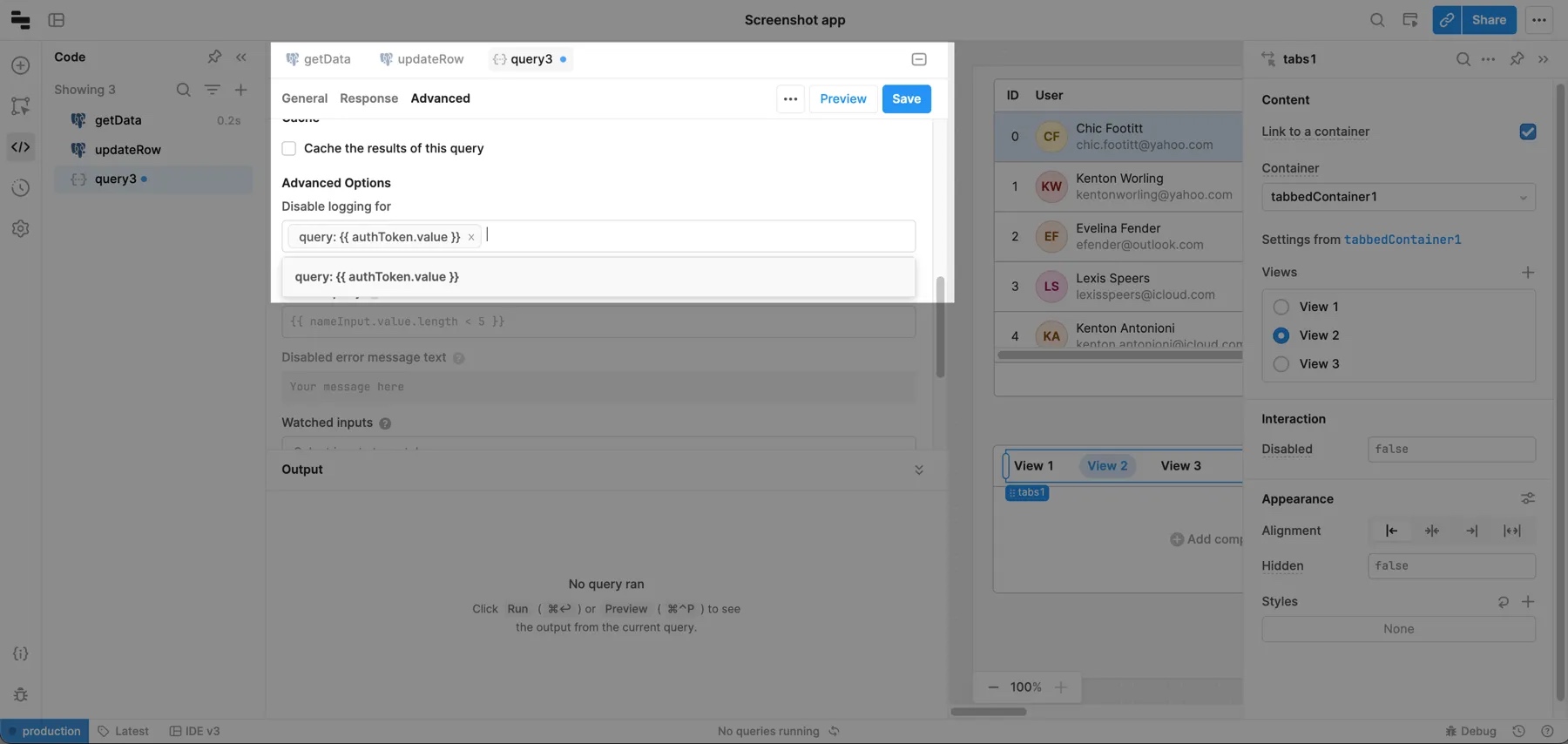This screenshot has width=1568, height=744.
Task: Open the Advanced tab
Action: coord(440,98)
